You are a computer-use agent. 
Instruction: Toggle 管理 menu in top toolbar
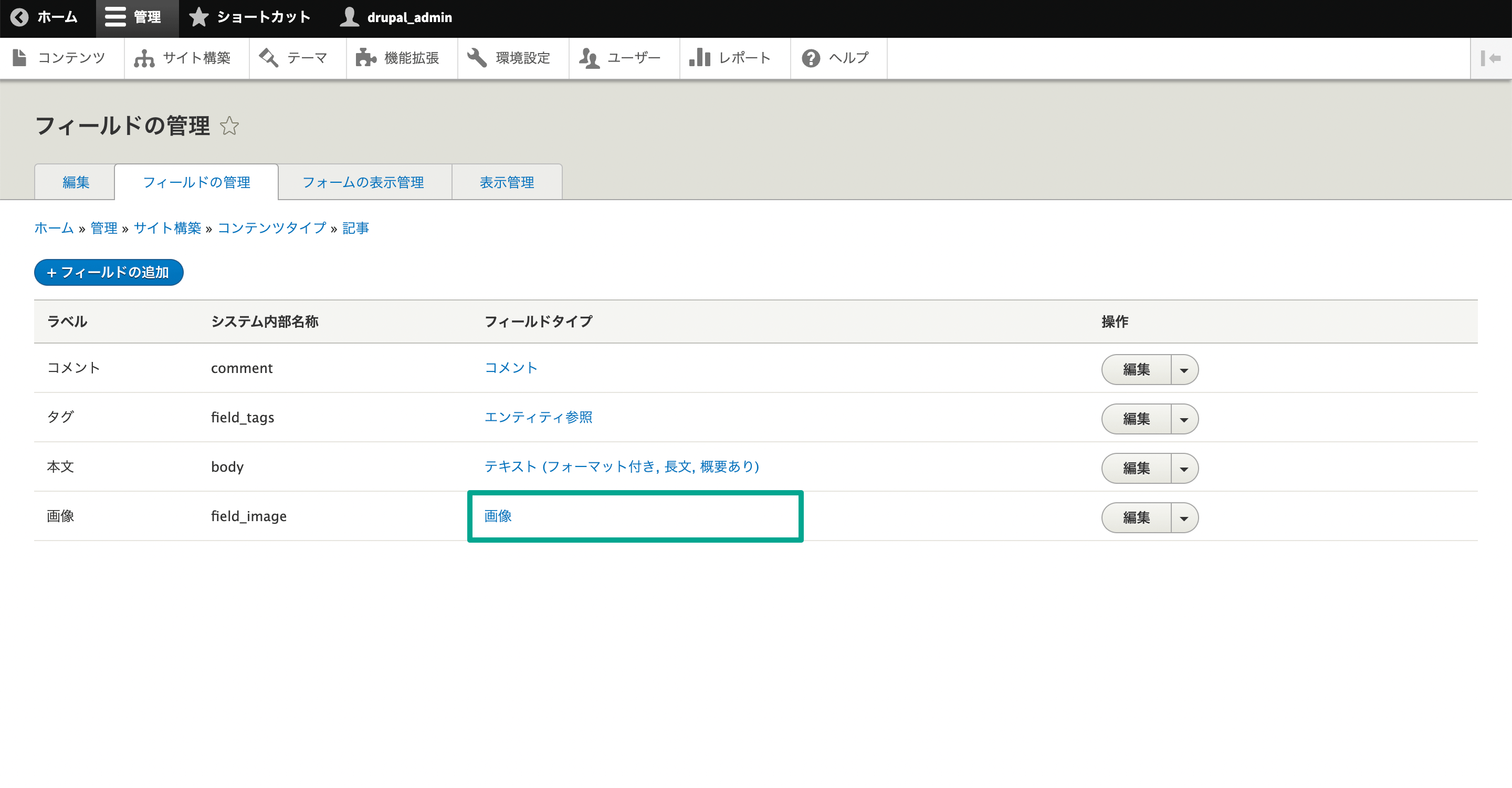[x=136, y=18]
